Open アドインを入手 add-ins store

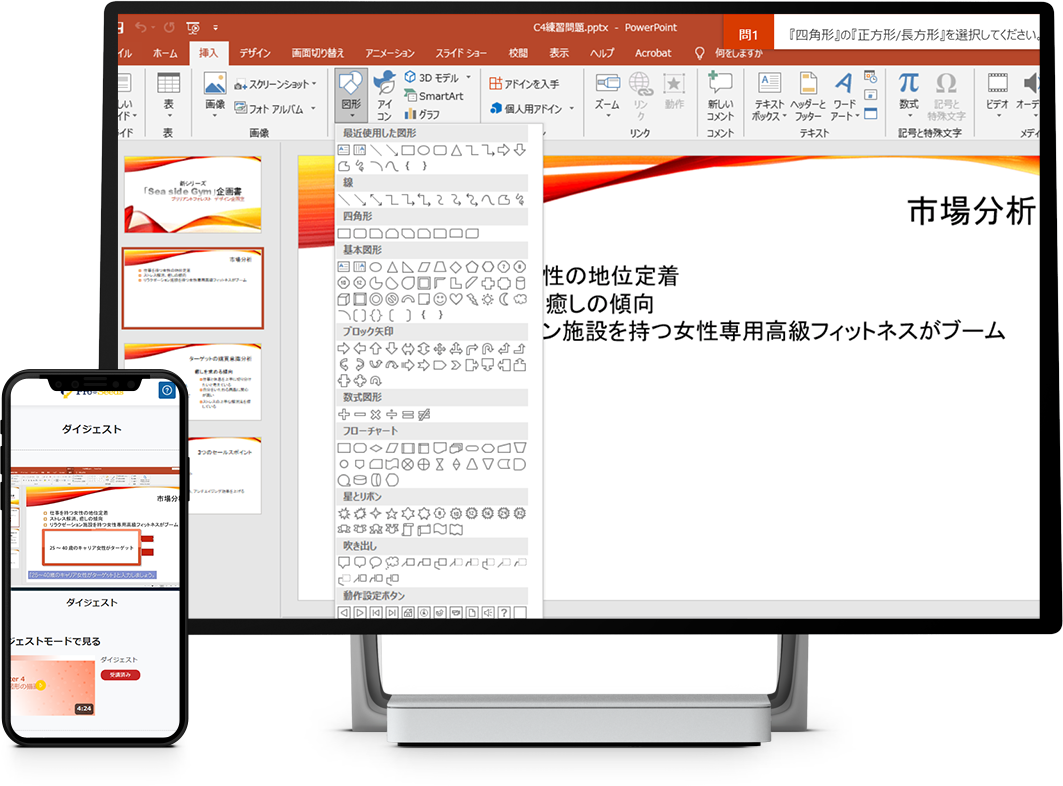[524, 83]
